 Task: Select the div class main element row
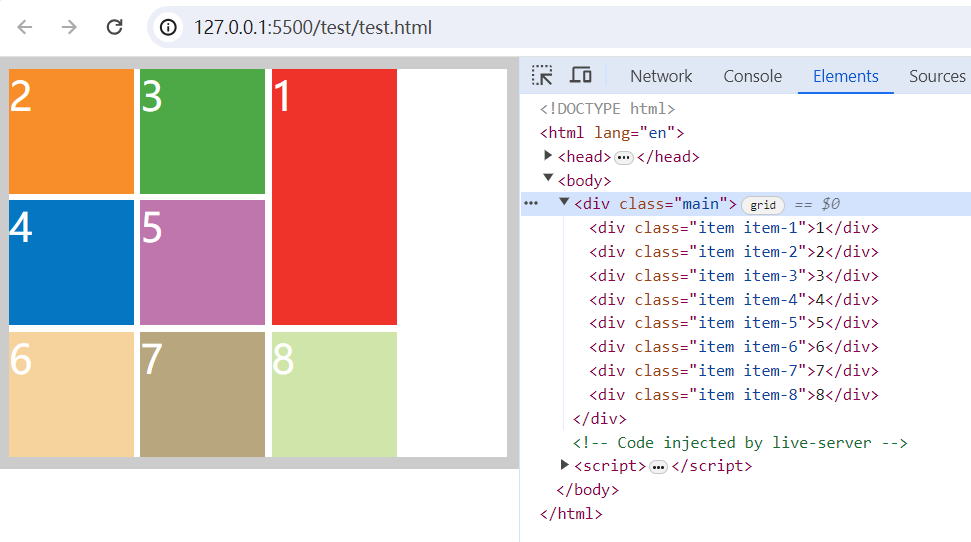(x=746, y=204)
